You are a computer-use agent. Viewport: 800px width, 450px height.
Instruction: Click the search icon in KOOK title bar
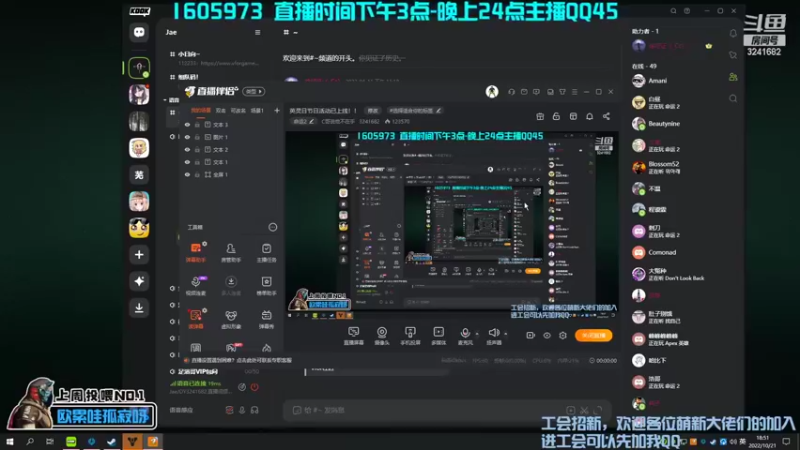[673, 11]
